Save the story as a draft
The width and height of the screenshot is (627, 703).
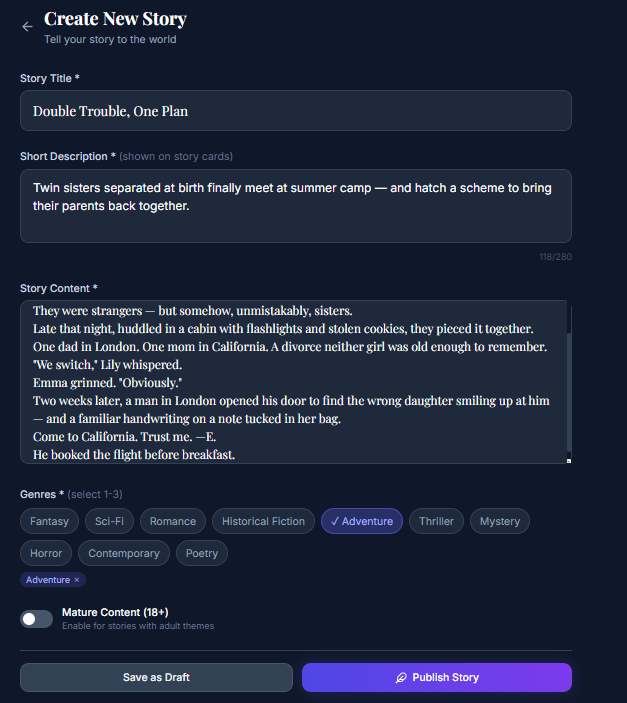(156, 677)
